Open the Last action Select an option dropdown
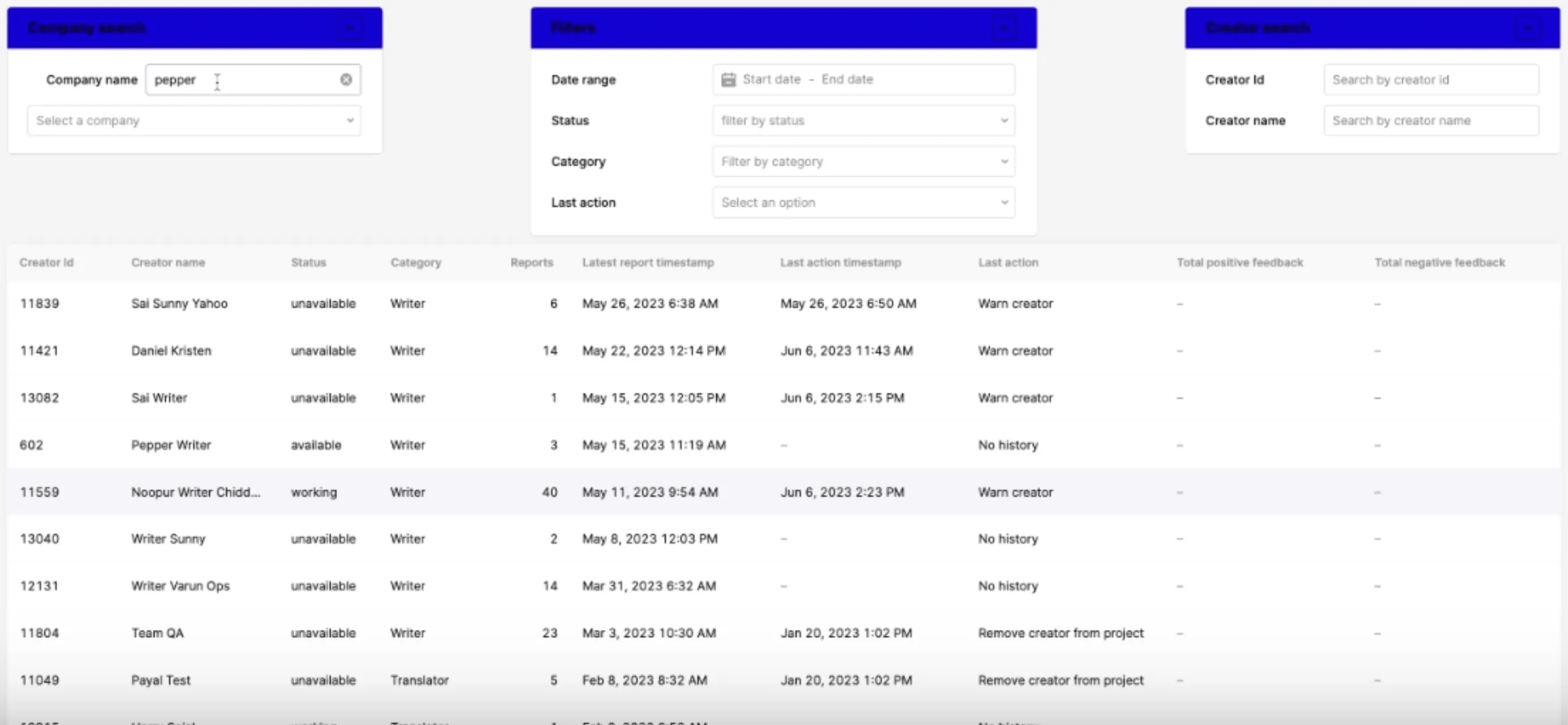Screen dimensions: 1568x725 (863, 202)
